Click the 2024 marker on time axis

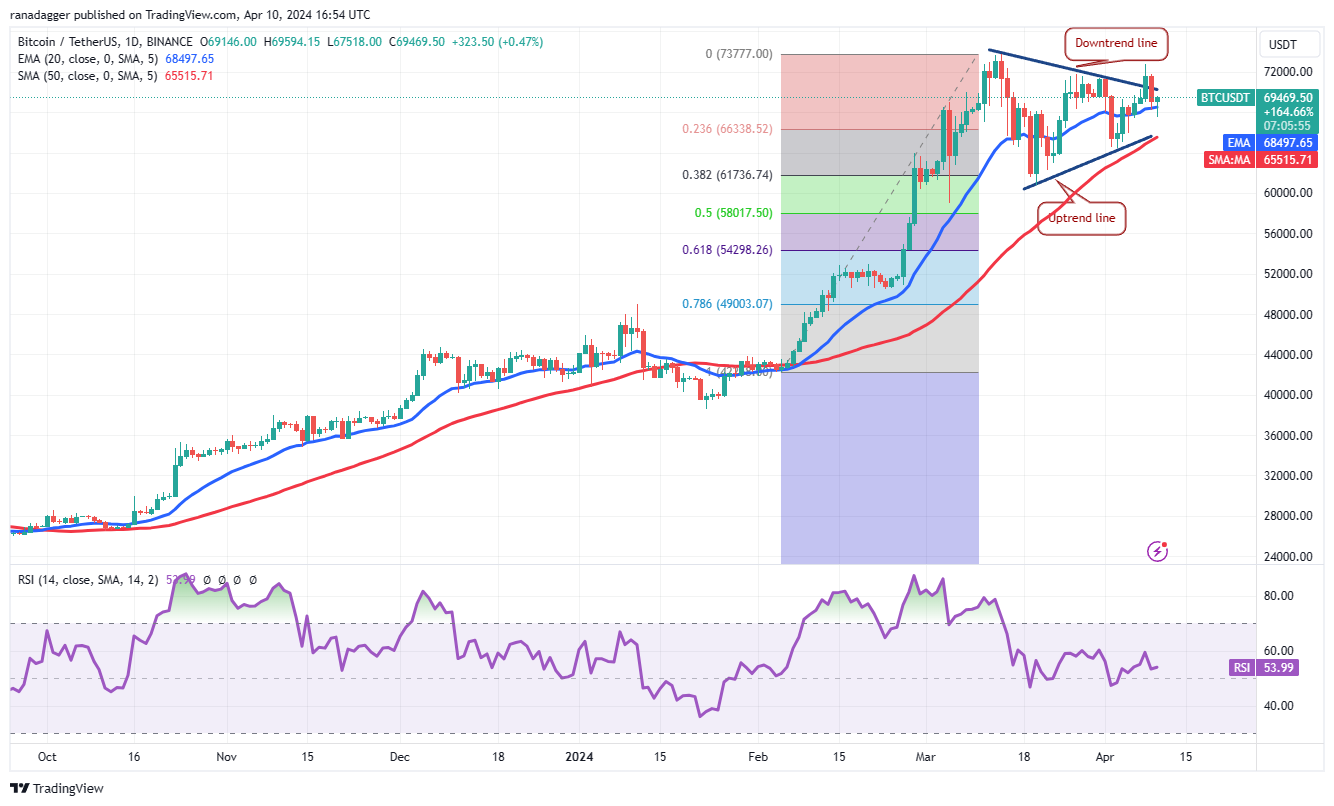tap(576, 757)
